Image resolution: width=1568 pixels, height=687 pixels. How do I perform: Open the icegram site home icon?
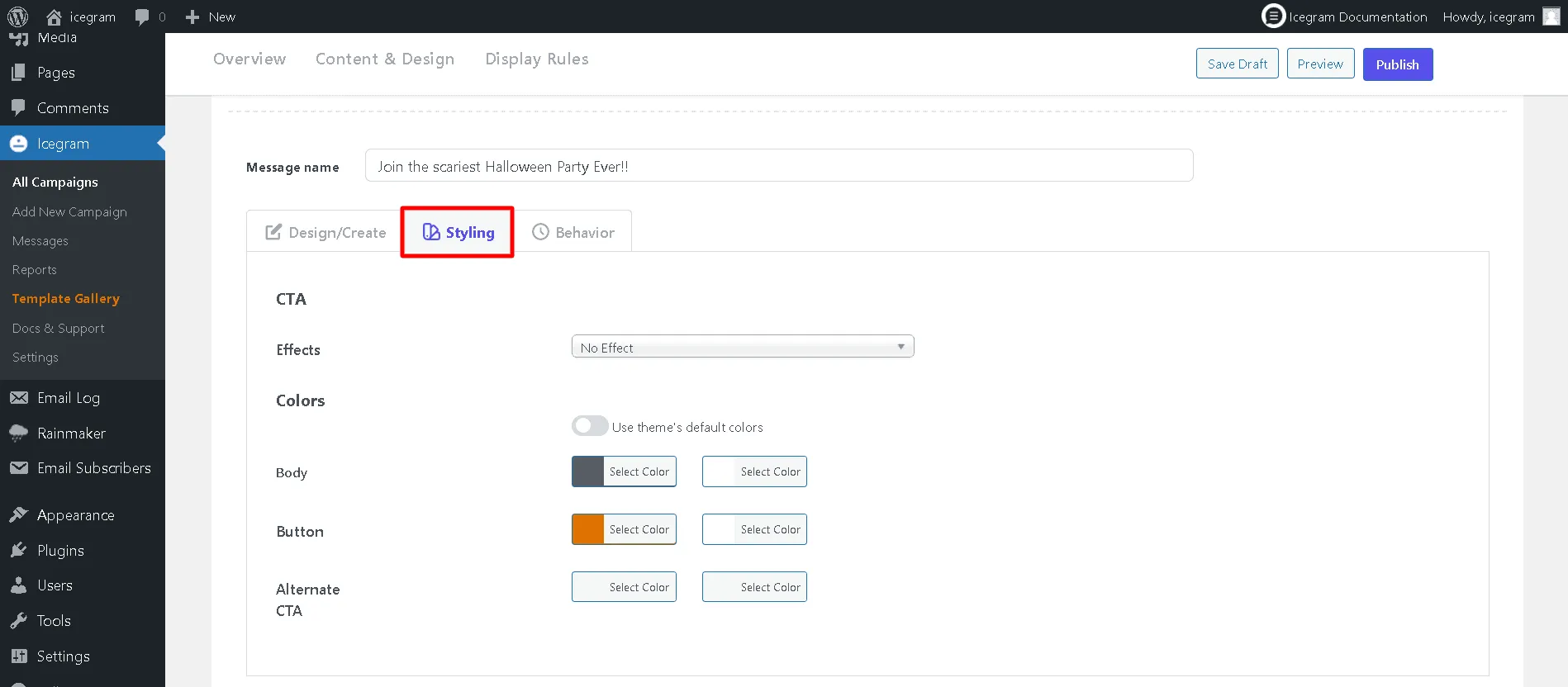click(x=54, y=17)
